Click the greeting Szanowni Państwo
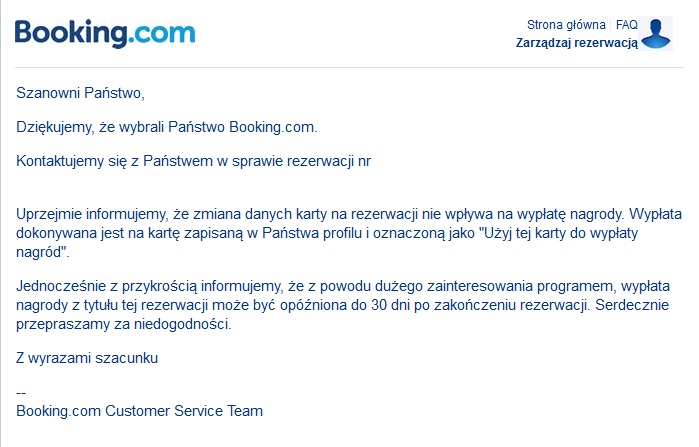Viewport: 699px width, 447px height. pos(80,93)
